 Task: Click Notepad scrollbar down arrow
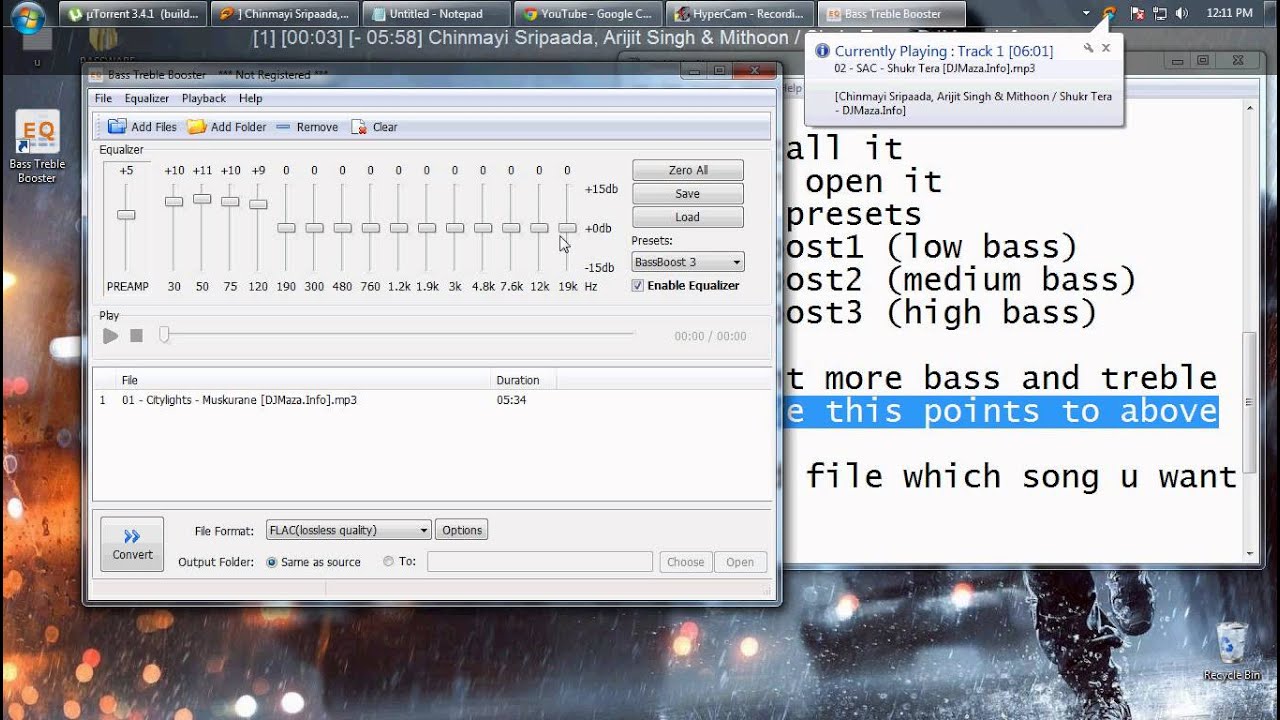1250,553
